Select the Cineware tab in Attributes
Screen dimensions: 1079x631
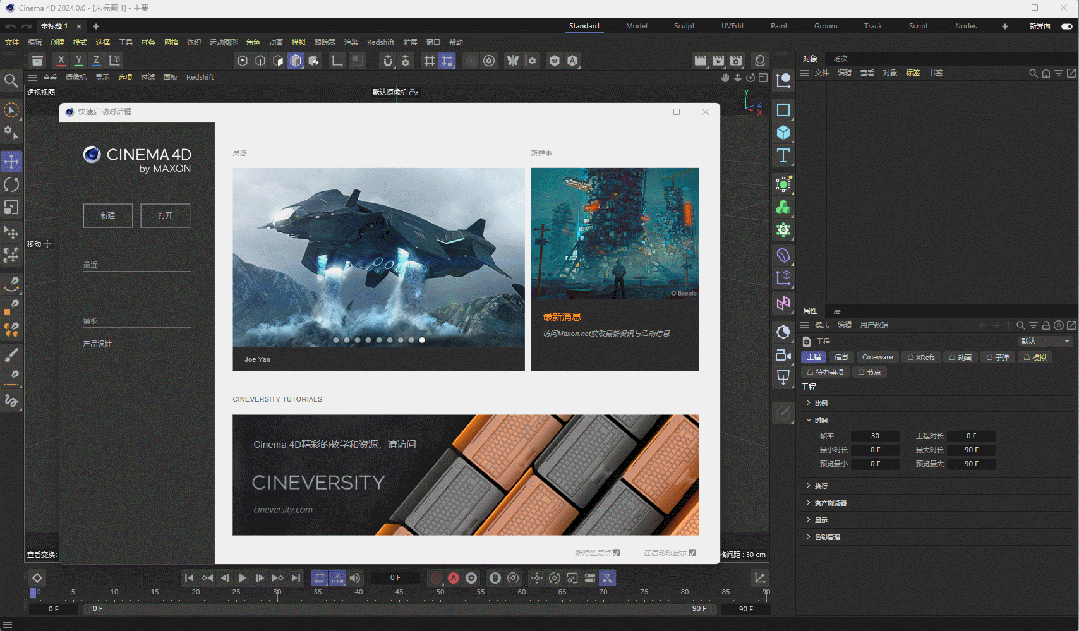click(x=877, y=357)
